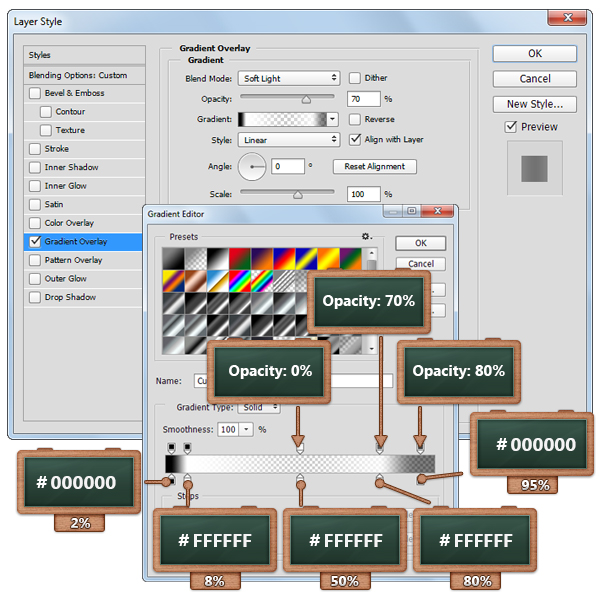Open the presets gear menu in Gradient Editor
The height and width of the screenshot is (600, 600).
coord(367,237)
